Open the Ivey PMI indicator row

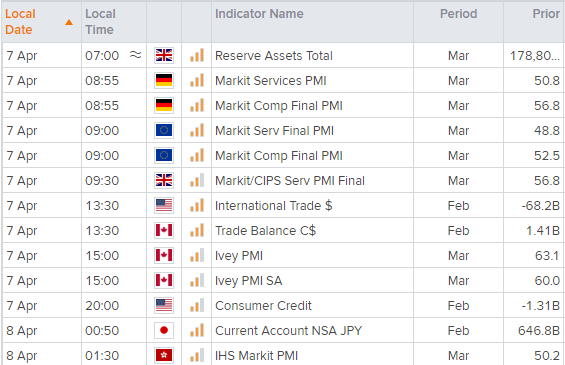[x=282, y=255]
